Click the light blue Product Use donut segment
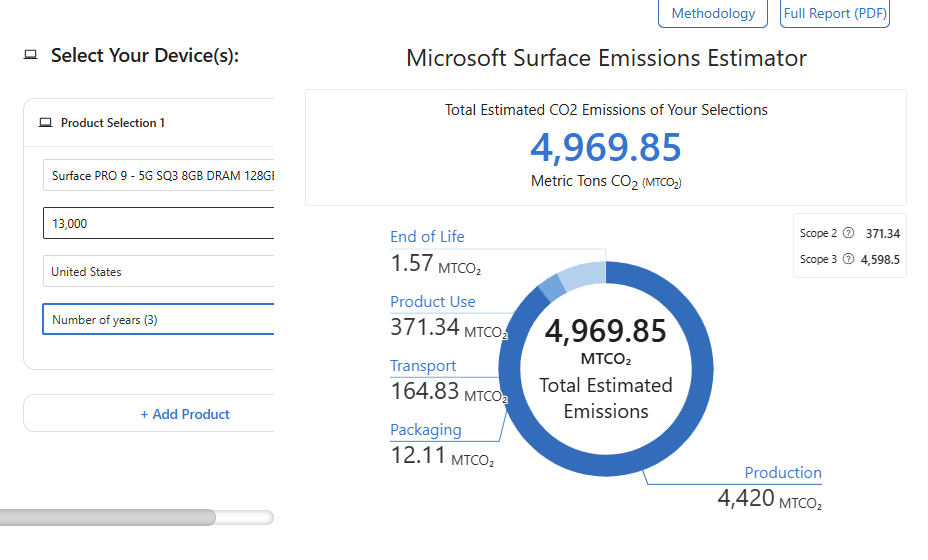 click(x=582, y=276)
